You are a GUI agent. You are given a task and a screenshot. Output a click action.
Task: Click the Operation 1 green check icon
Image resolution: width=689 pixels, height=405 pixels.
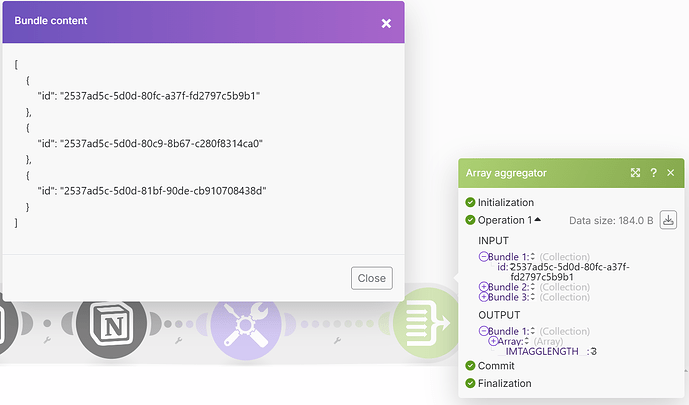click(470, 220)
